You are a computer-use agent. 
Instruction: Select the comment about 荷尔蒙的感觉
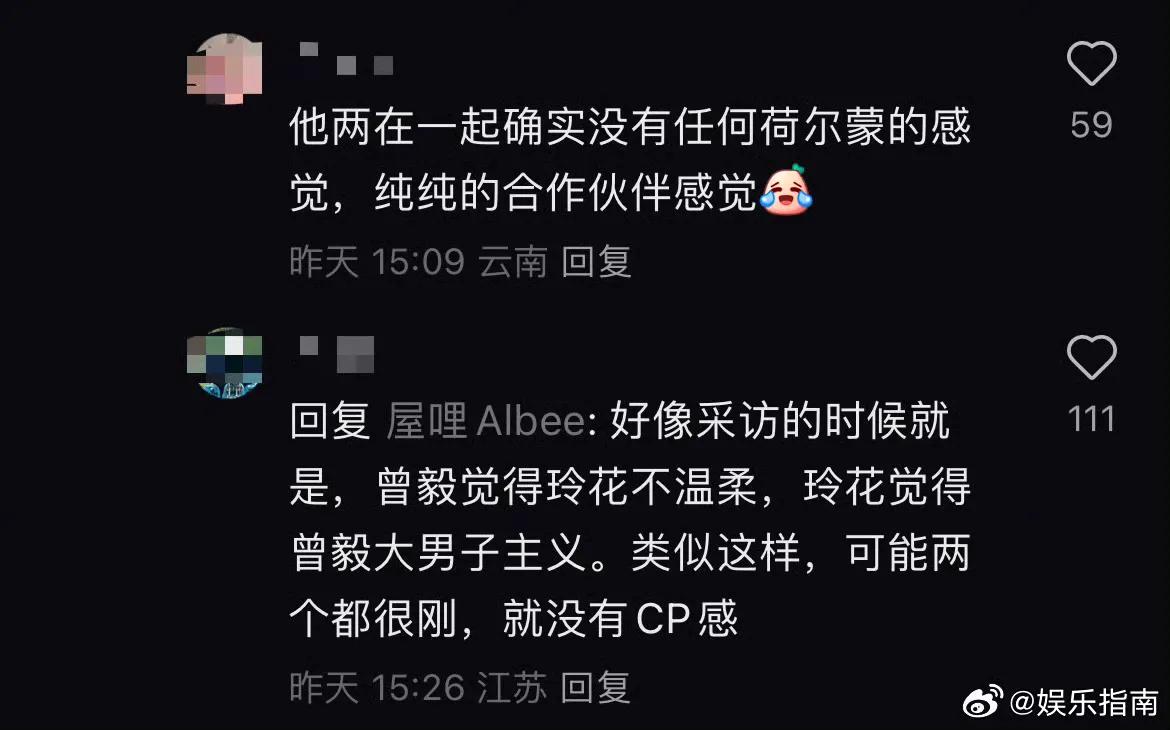click(x=630, y=160)
